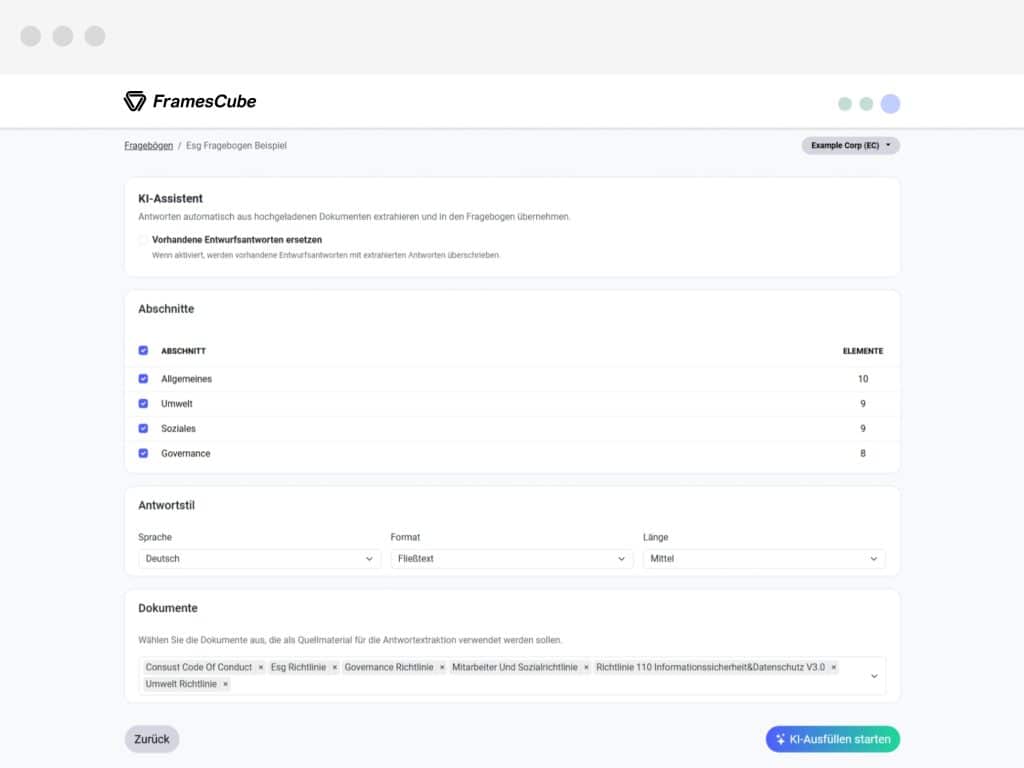Remove Richtlinie 110 Informationssicherheit tag

click(833, 667)
